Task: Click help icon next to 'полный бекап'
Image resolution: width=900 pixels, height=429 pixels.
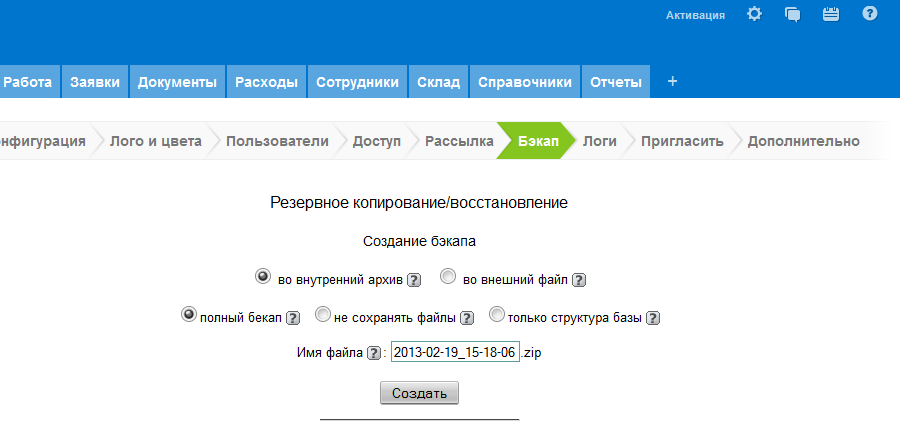Action: [x=293, y=319]
